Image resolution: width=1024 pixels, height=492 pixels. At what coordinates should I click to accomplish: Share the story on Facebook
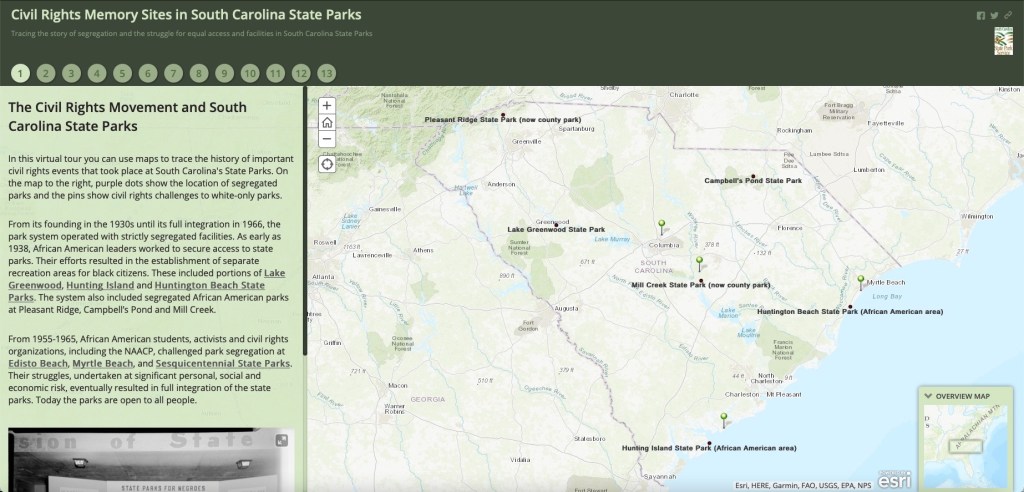981,16
